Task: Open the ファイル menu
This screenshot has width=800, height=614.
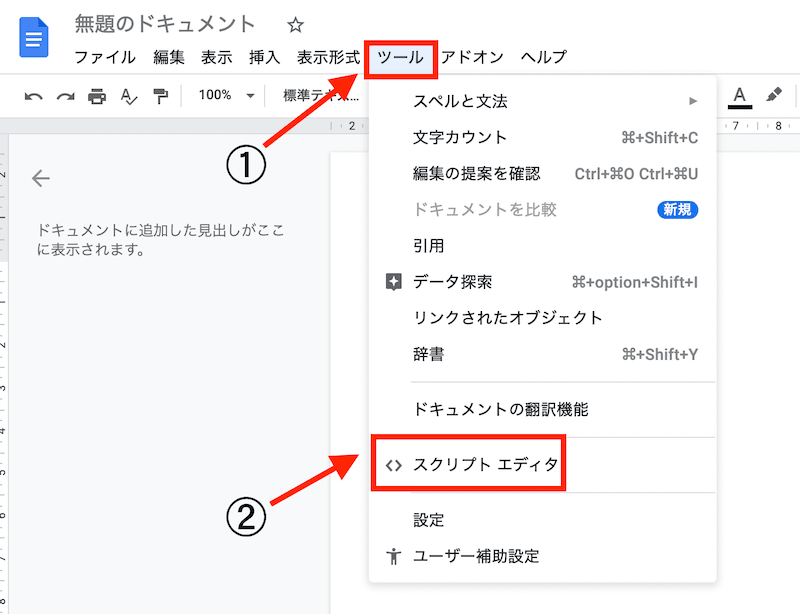Action: [x=104, y=58]
